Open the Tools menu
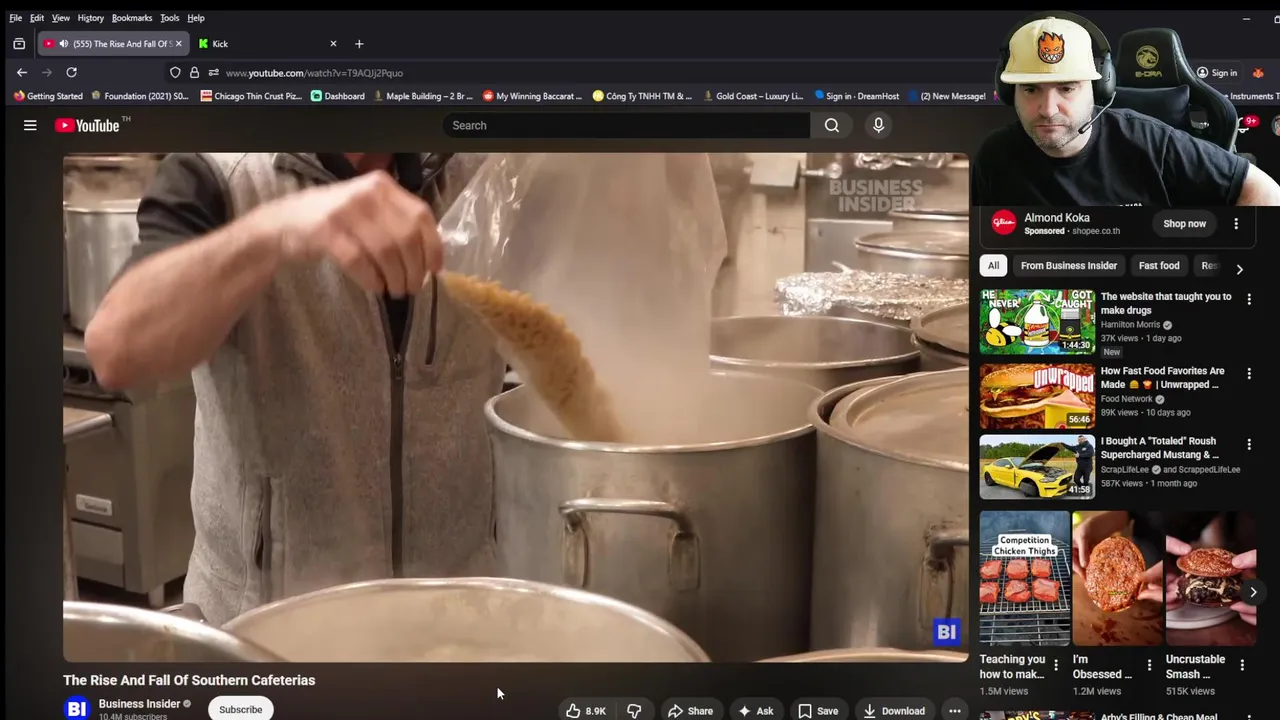Image resolution: width=1280 pixels, height=720 pixels. (x=170, y=18)
